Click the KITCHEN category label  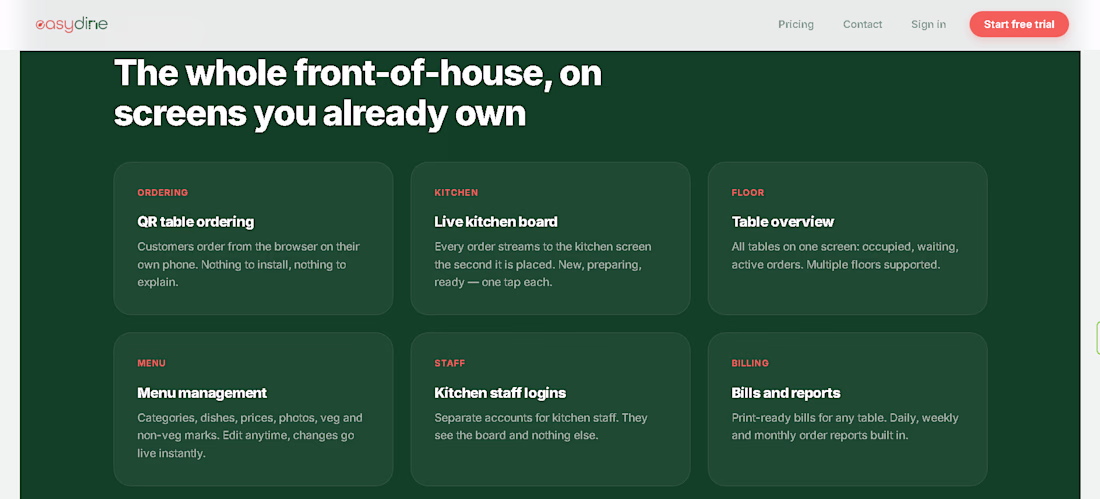456,193
